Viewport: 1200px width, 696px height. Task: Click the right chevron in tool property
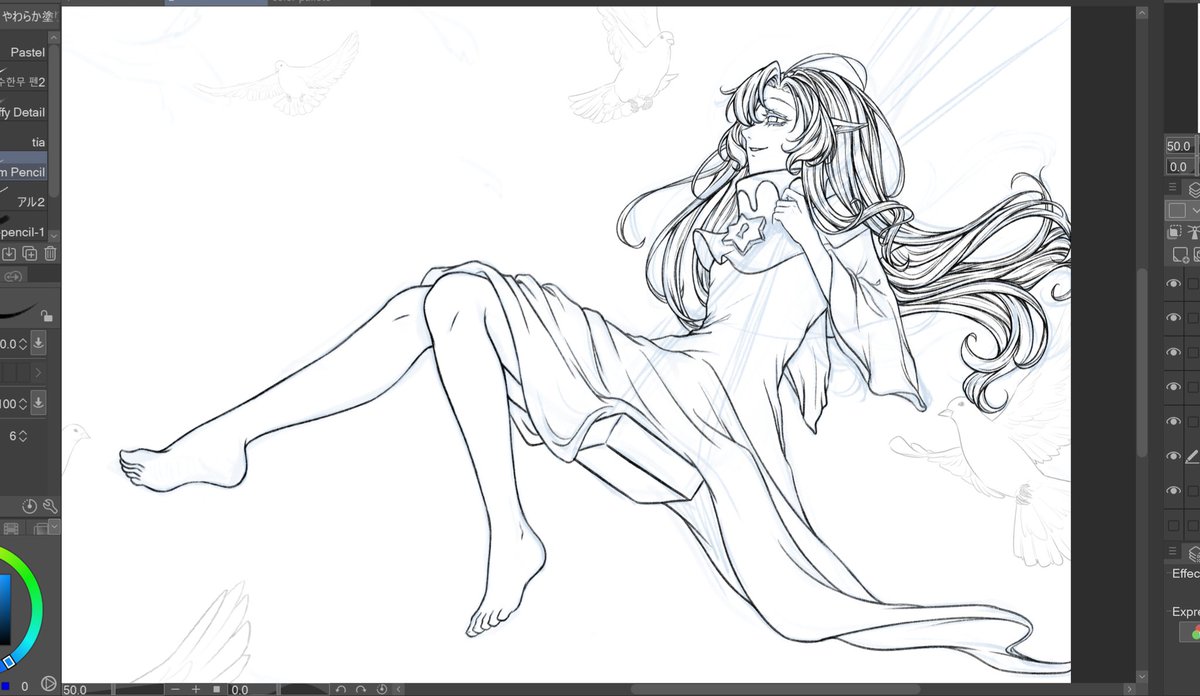38,373
